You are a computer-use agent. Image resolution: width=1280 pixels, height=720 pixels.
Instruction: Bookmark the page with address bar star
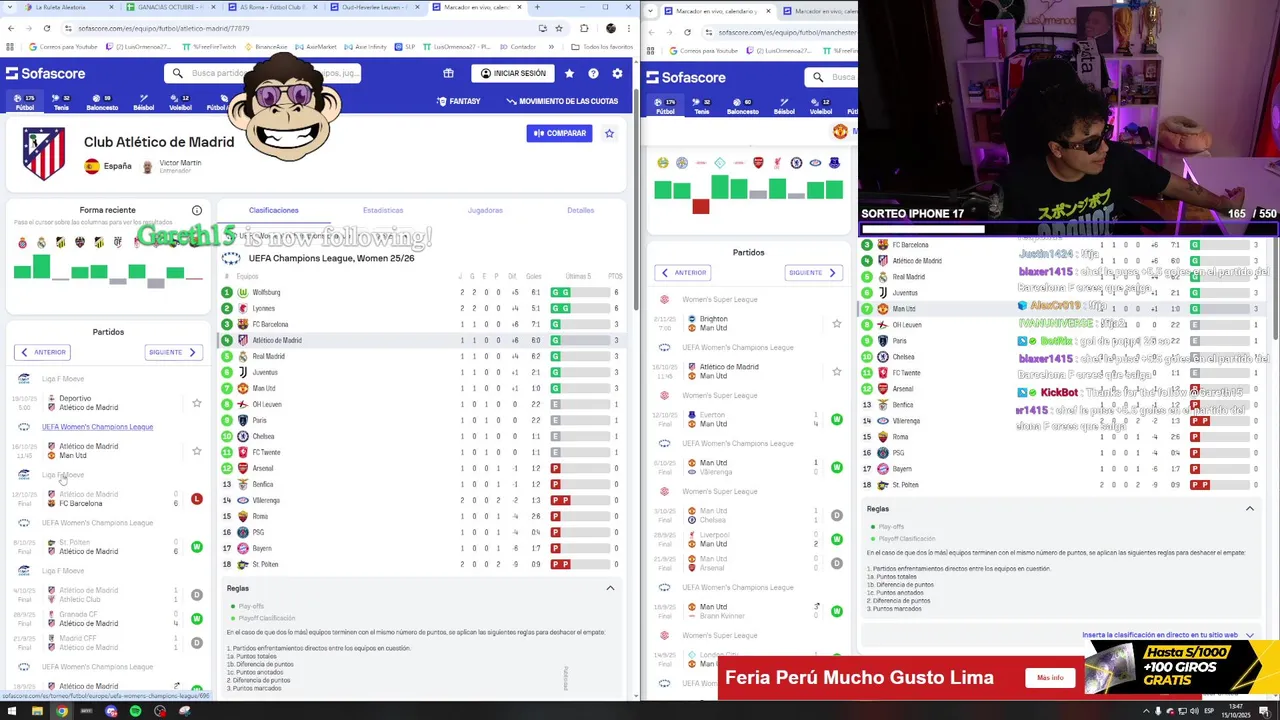coord(559,28)
